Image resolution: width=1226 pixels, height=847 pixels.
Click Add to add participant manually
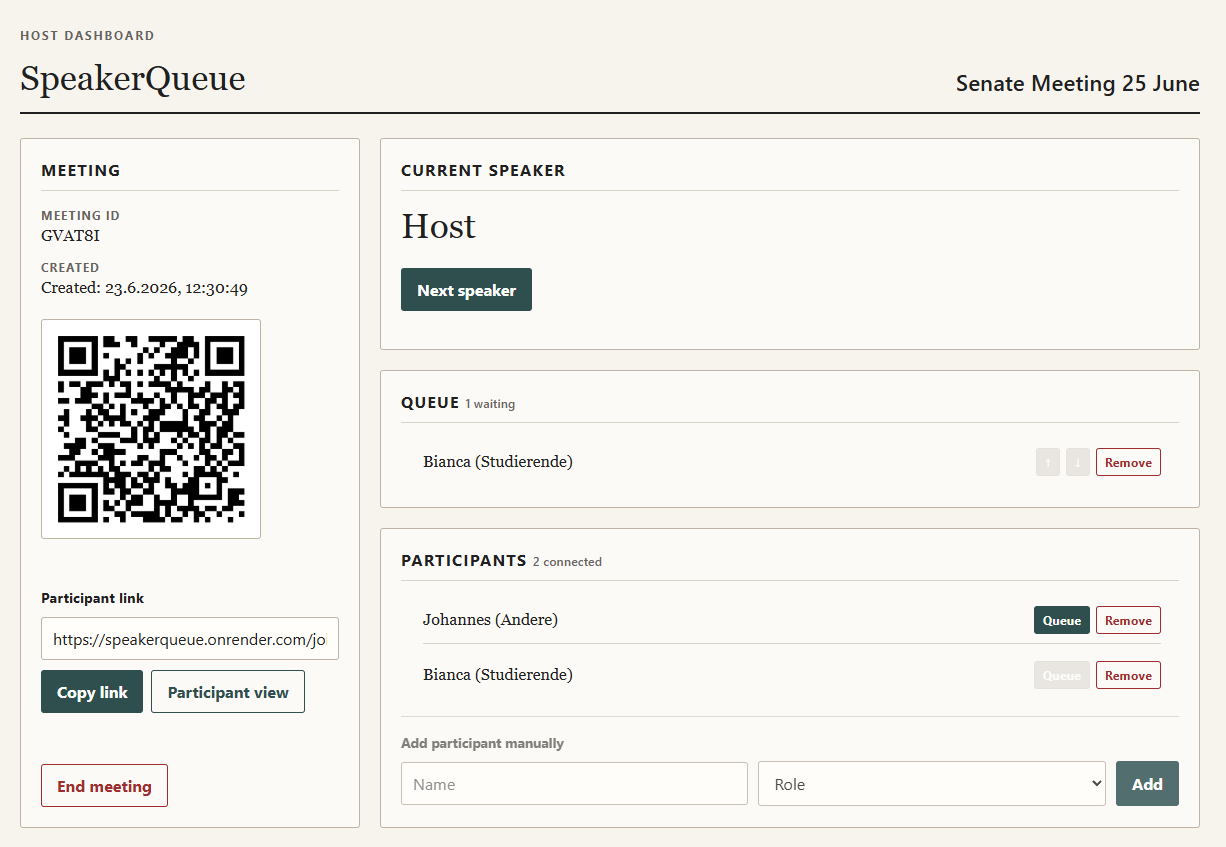(1147, 784)
